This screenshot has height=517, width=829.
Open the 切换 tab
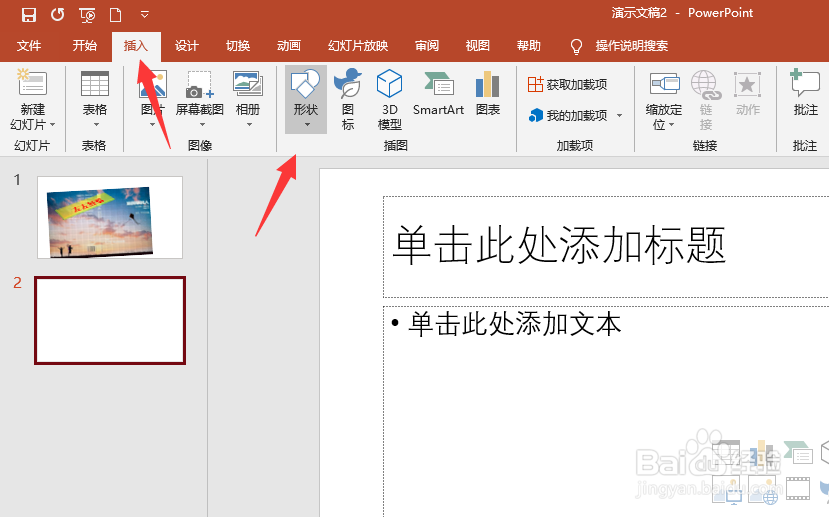238,46
